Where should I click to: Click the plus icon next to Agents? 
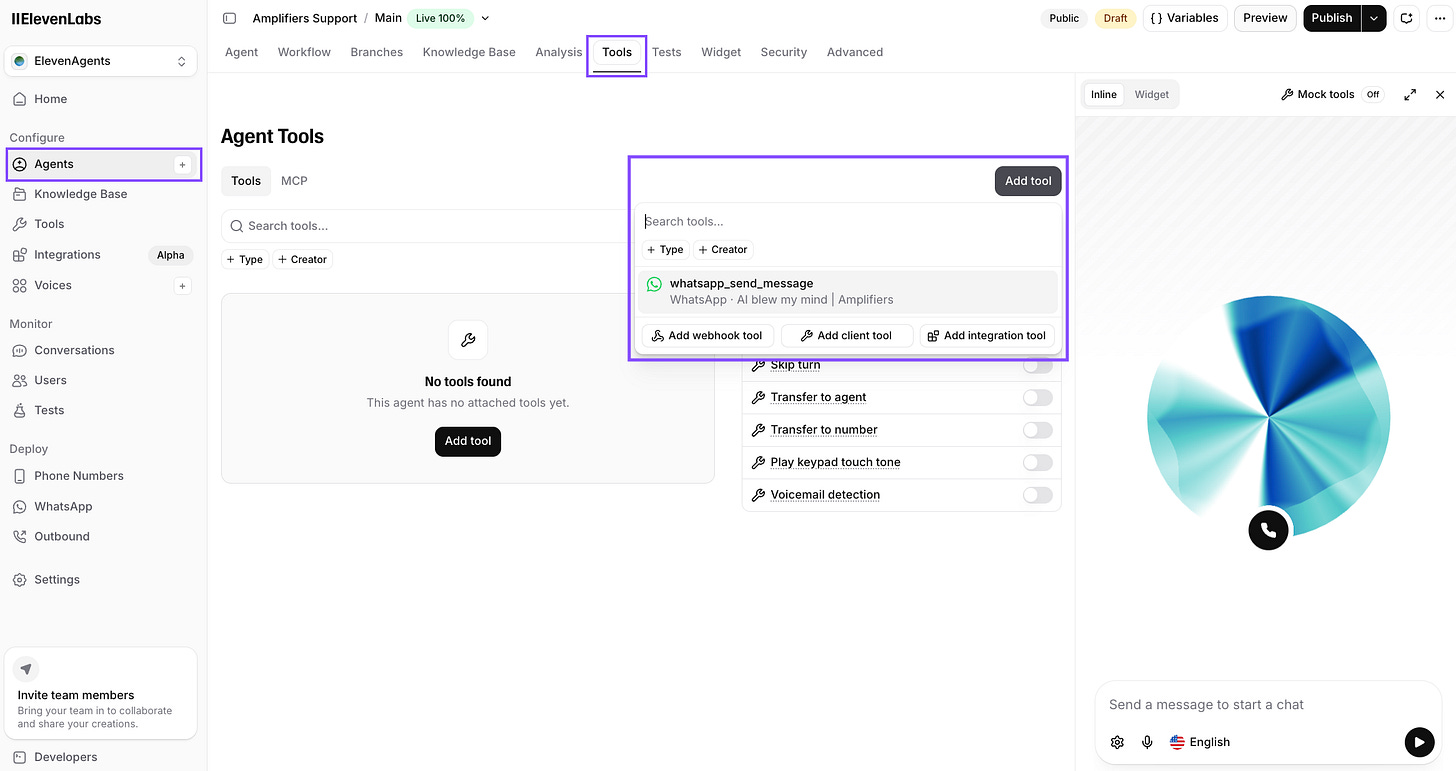(x=182, y=164)
